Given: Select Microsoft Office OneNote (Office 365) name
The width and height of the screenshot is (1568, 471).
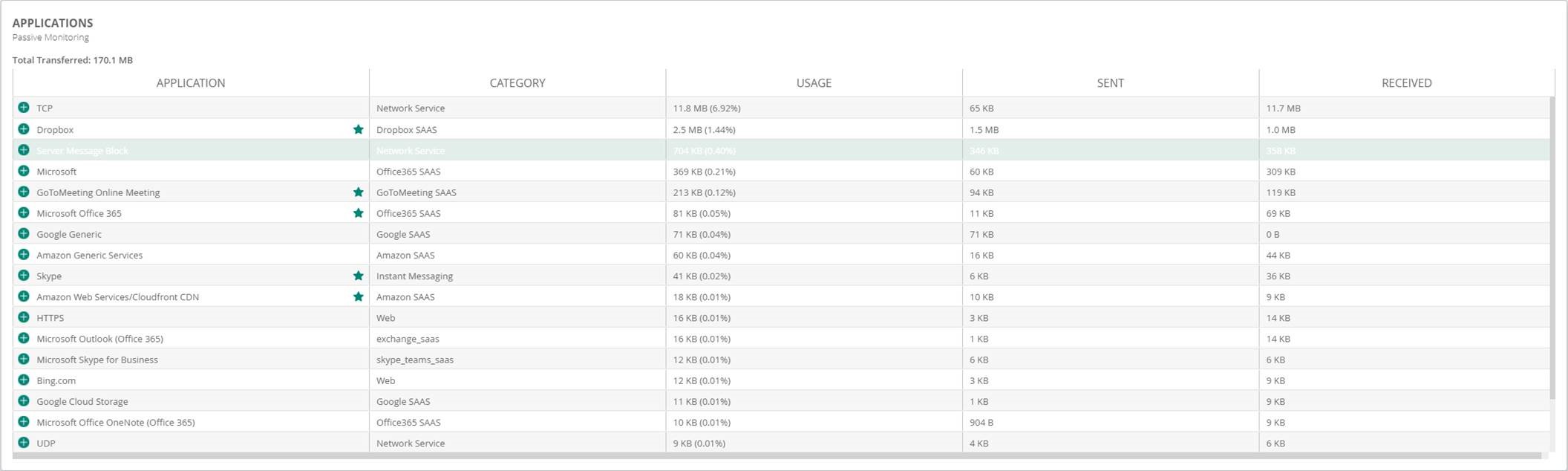Looking at the screenshot, I should point(116,422).
